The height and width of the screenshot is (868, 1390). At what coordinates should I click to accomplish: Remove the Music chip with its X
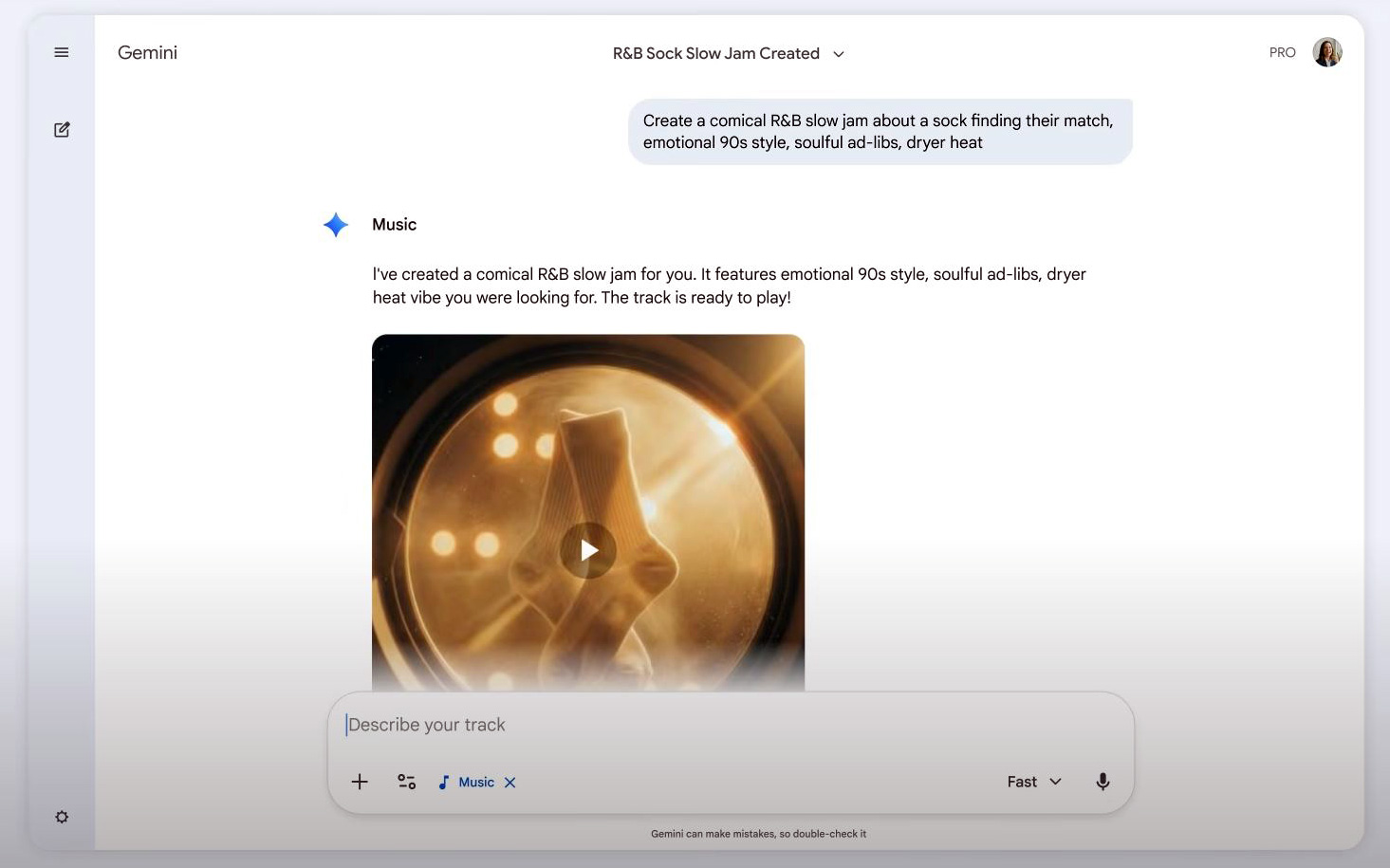tap(510, 783)
